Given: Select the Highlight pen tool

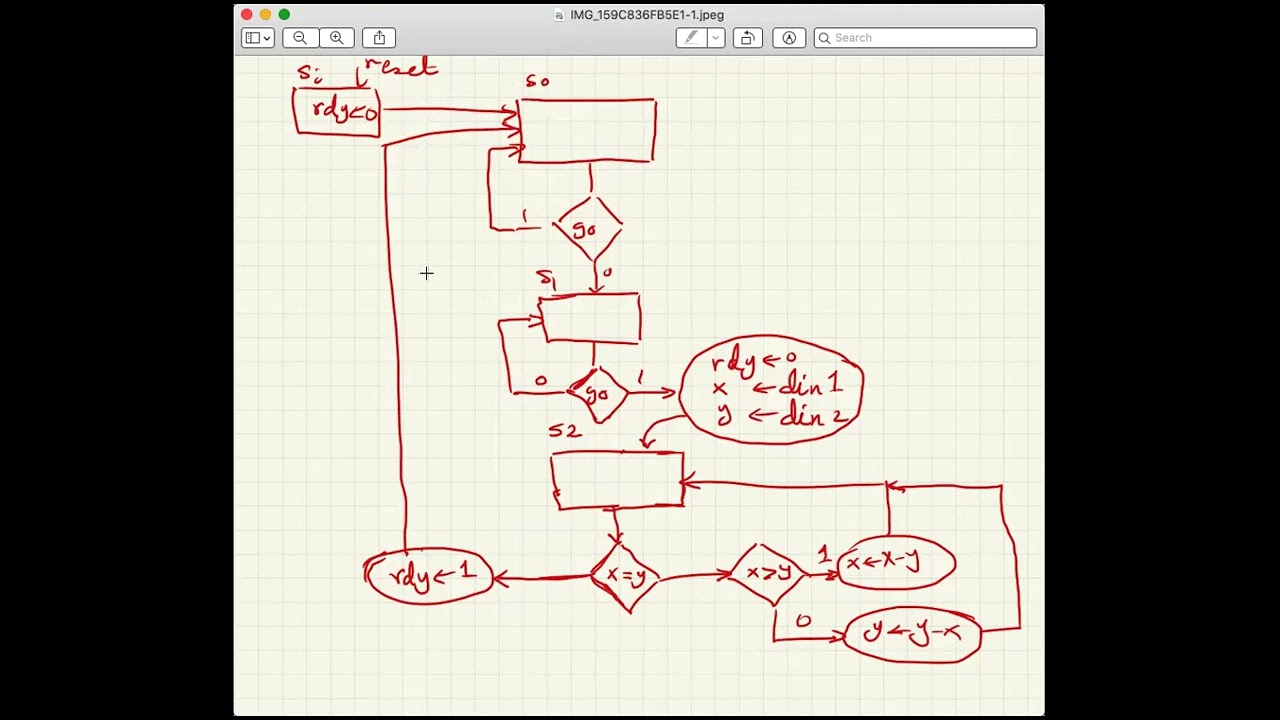Looking at the screenshot, I should 690,38.
